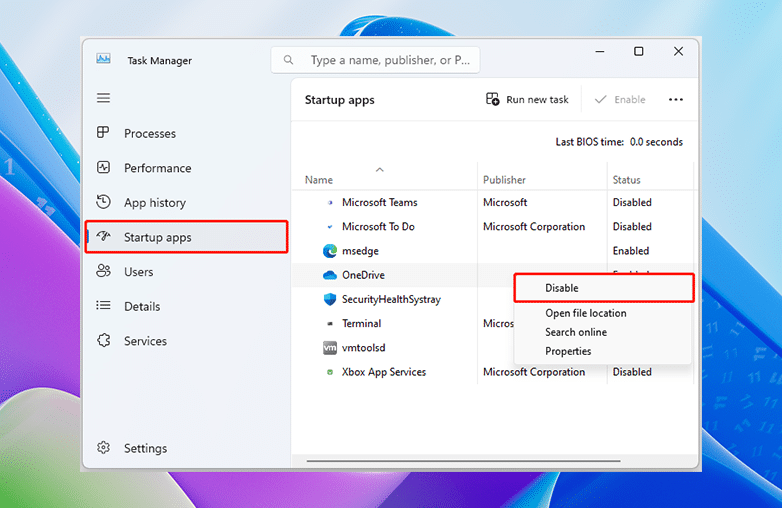Switch to the Performance tab

[187, 168]
